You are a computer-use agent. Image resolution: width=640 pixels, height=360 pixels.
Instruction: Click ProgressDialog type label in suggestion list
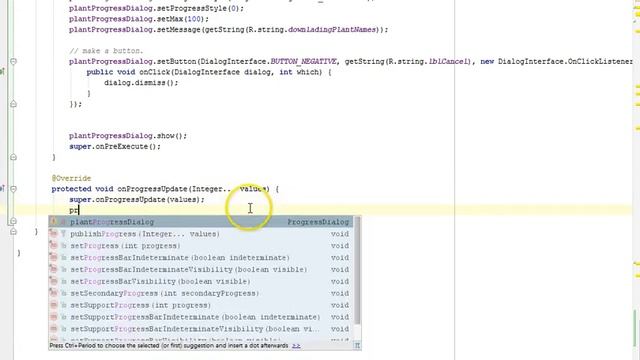(x=318, y=222)
